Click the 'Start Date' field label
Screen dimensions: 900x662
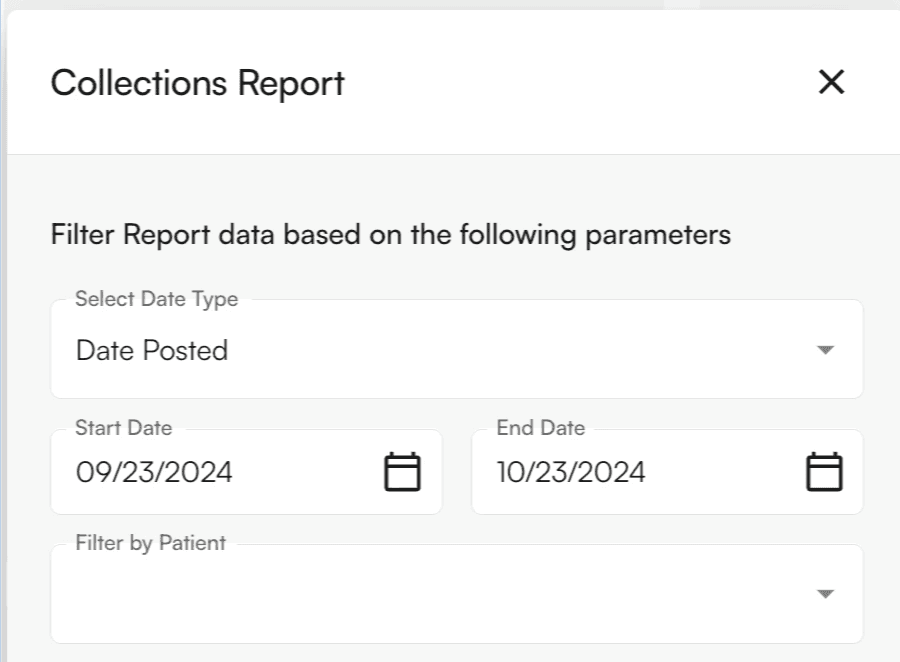pos(123,428)
